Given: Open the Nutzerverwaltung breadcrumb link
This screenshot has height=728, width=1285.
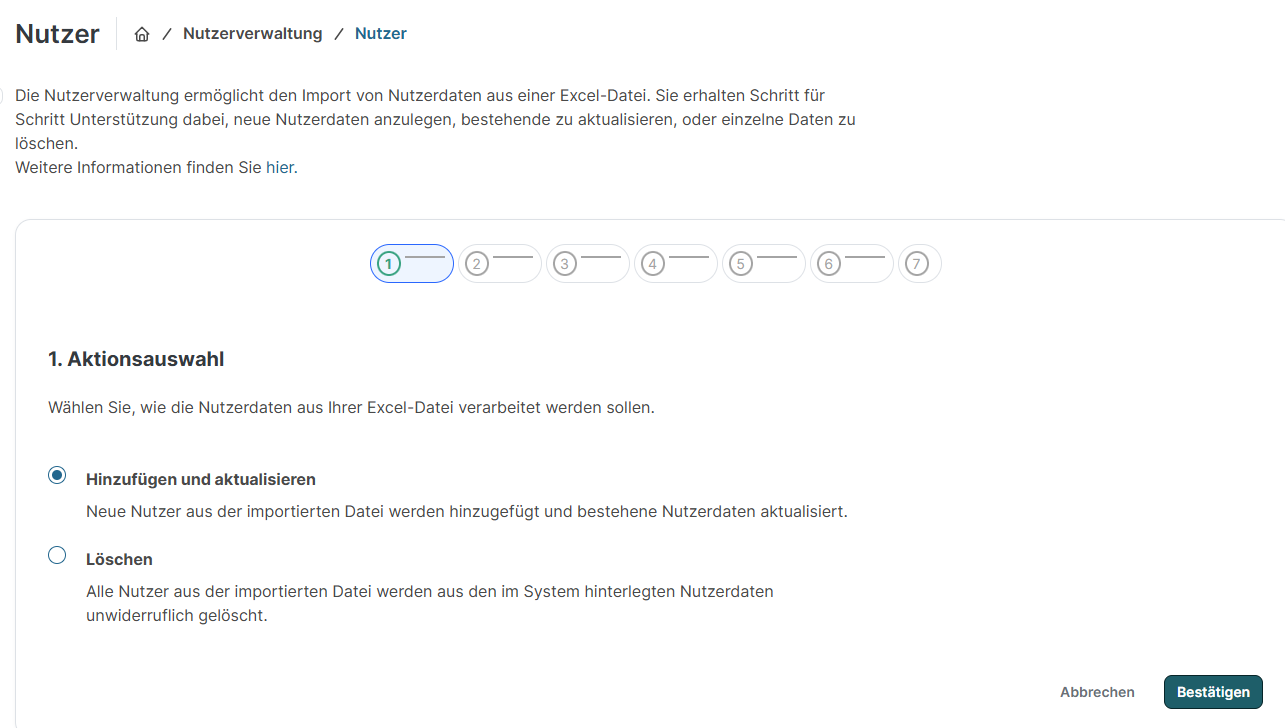Looking at the screenshot, I should (x=252, y=34).
